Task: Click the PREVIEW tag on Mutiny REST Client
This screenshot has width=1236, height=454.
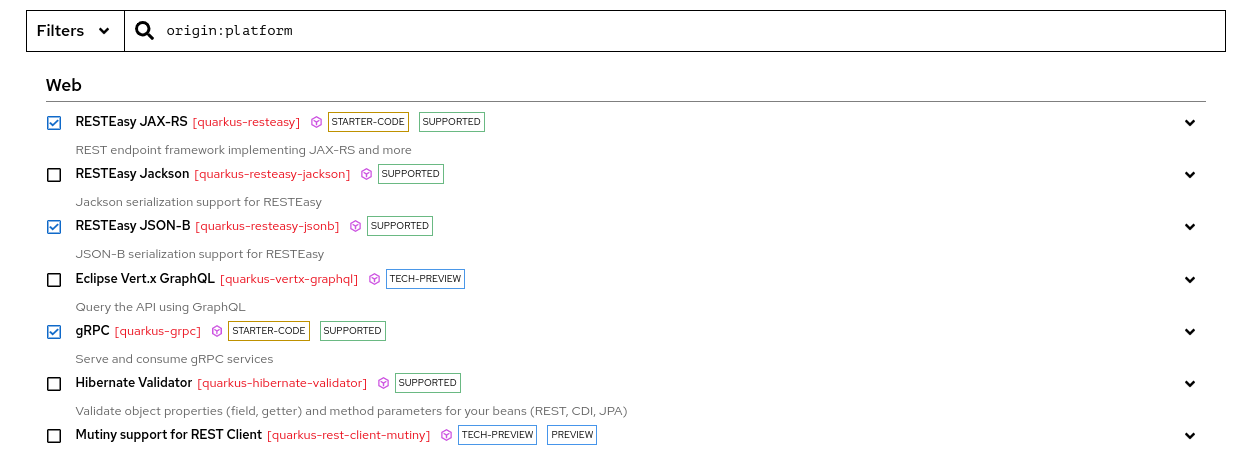Action: point(572,435)
